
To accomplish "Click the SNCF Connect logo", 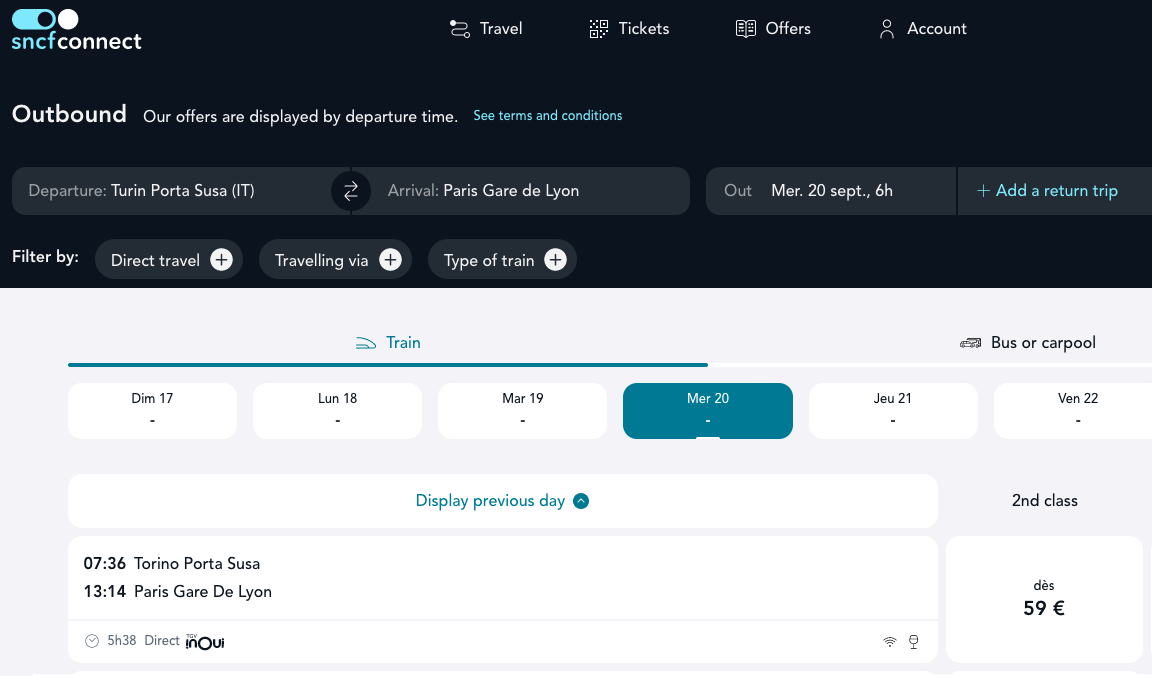I will coord(76,30).
